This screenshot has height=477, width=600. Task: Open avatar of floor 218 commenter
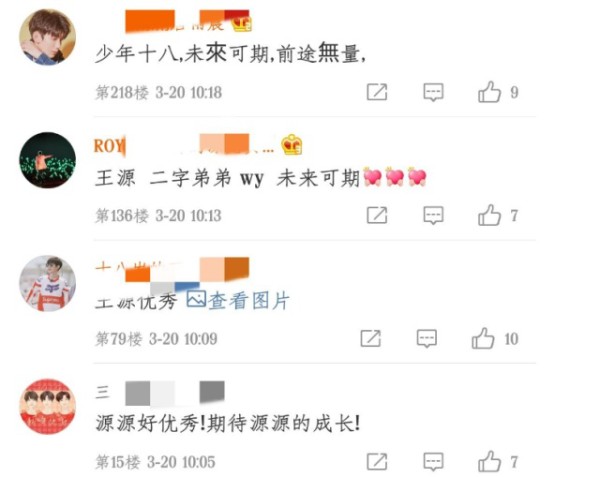coord(47,37)
